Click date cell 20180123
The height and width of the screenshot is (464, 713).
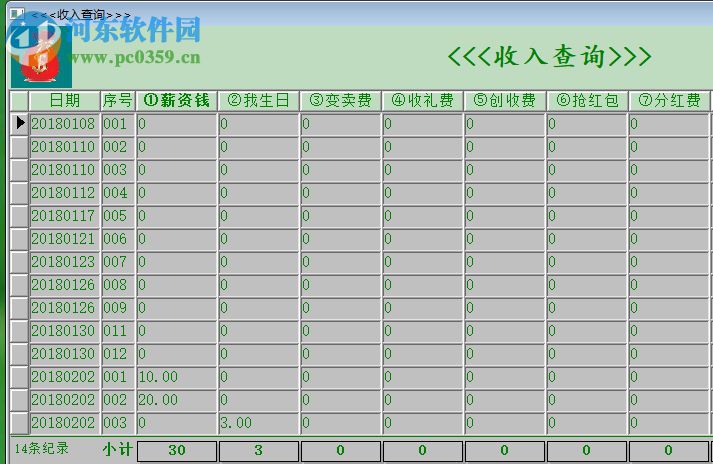pos(65,262)
